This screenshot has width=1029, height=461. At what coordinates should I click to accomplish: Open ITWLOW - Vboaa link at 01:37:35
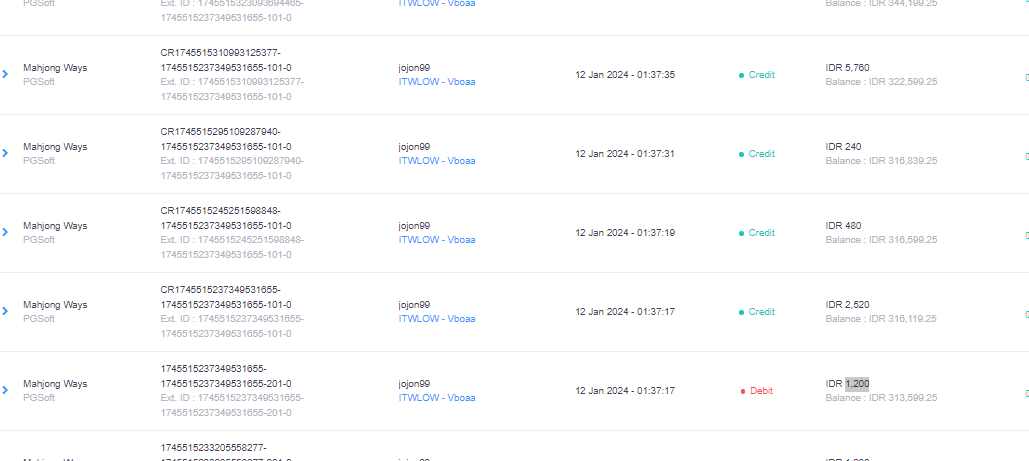coord(437,82)
